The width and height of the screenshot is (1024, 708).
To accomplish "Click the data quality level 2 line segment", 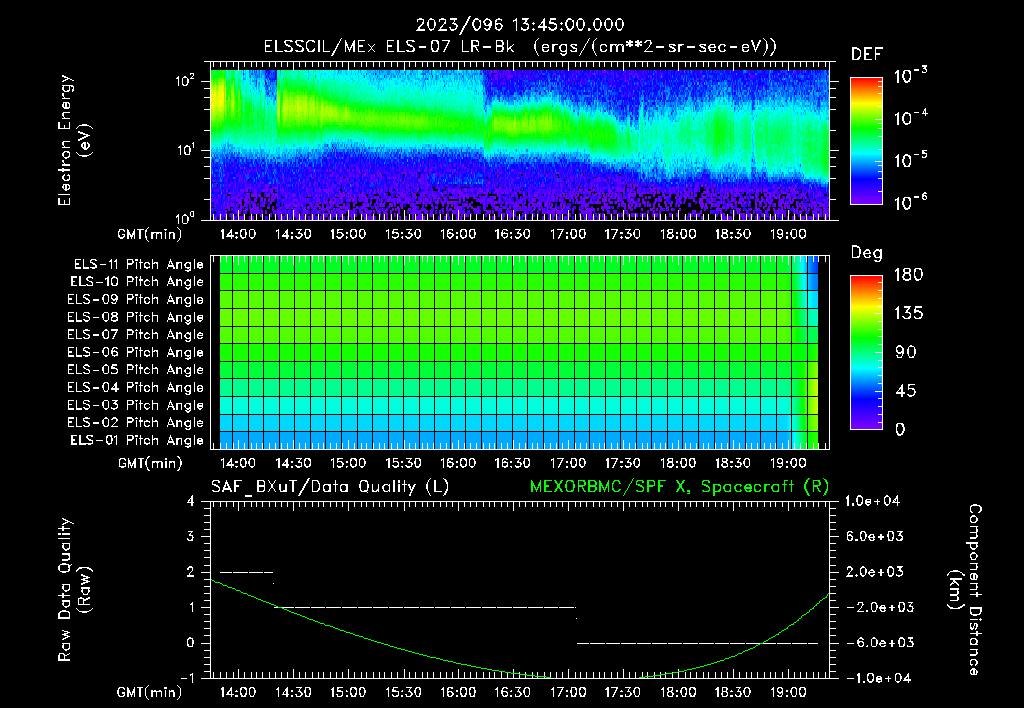I will click(x=246, y=572).
